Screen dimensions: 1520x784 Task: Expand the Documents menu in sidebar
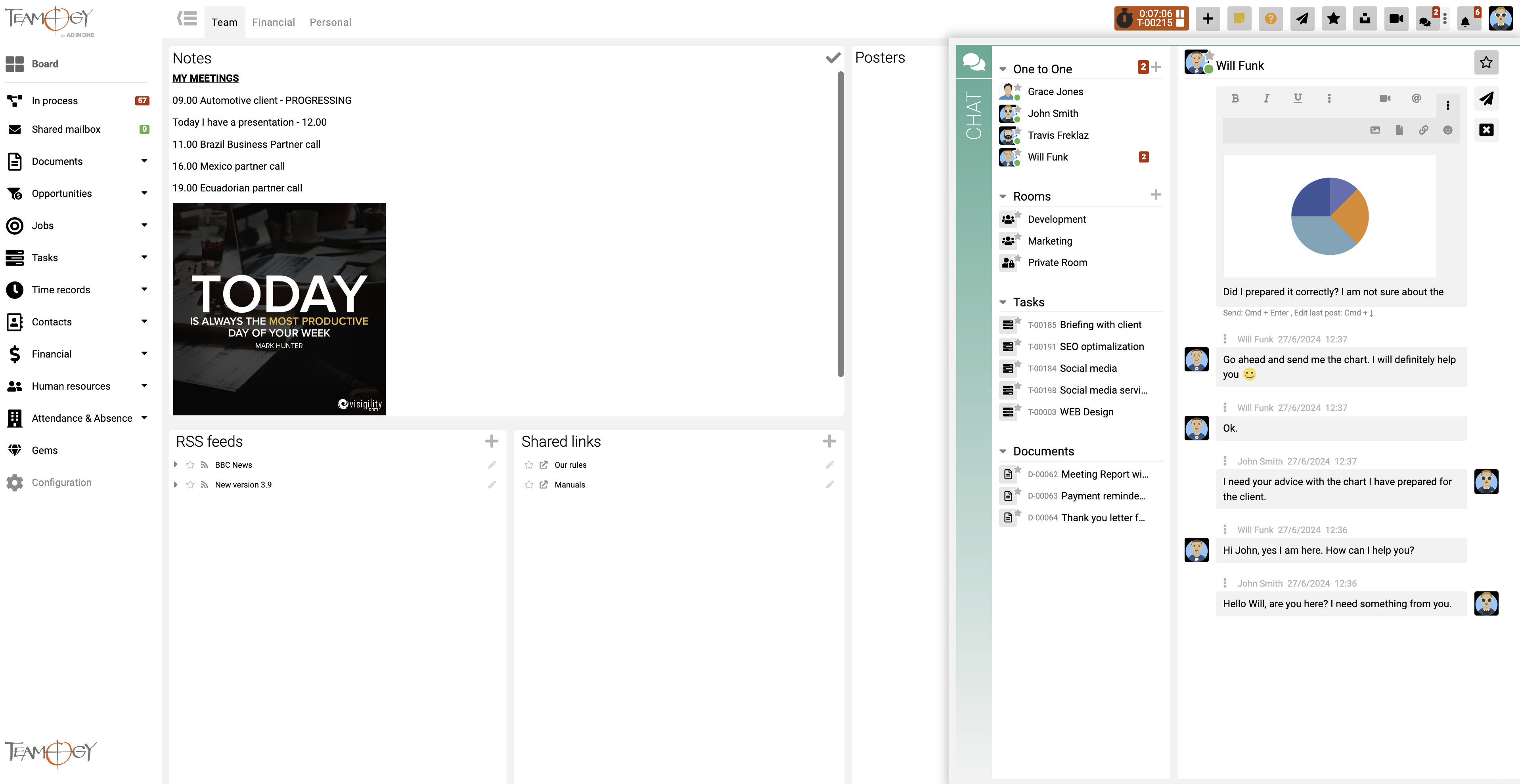click(x=144, y=161)
